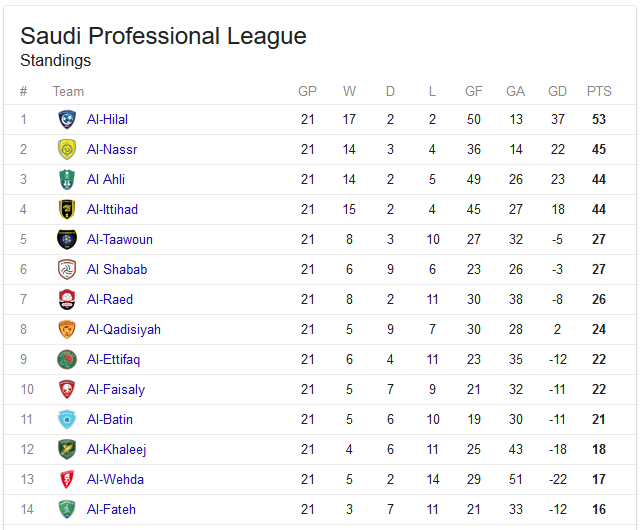
Task: Open the Al-Fateh team link
Action: tap(111, 509)
